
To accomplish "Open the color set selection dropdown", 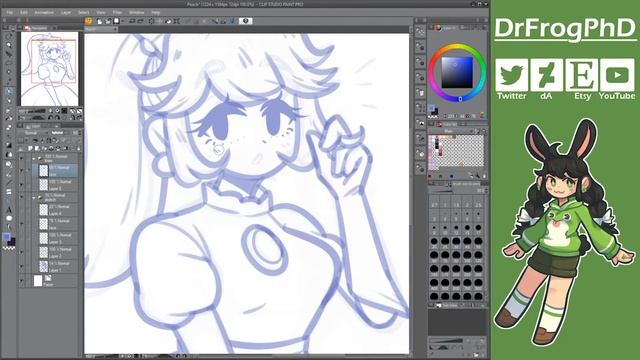I will pyautogui.click(x=472, y=131).
